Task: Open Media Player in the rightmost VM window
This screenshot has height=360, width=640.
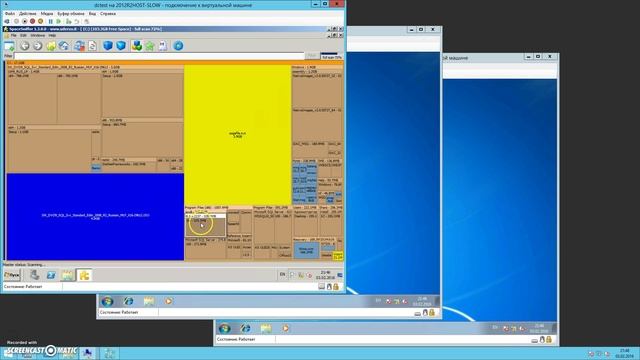Action: [285, 328]
